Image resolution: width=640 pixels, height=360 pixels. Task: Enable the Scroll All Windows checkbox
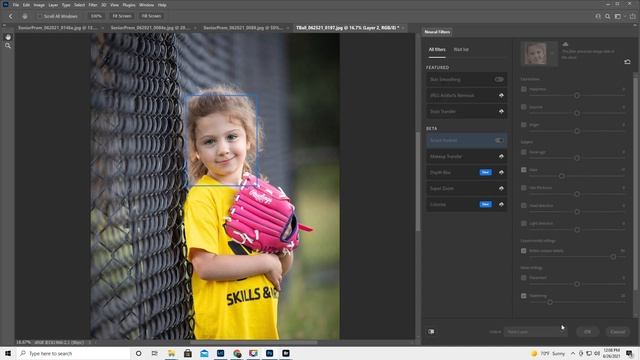40,16
